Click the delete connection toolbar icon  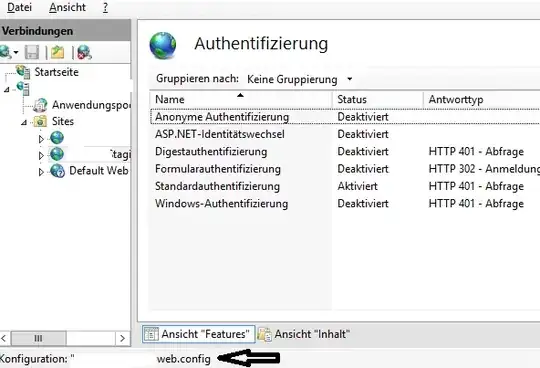[x=84, y=52]
